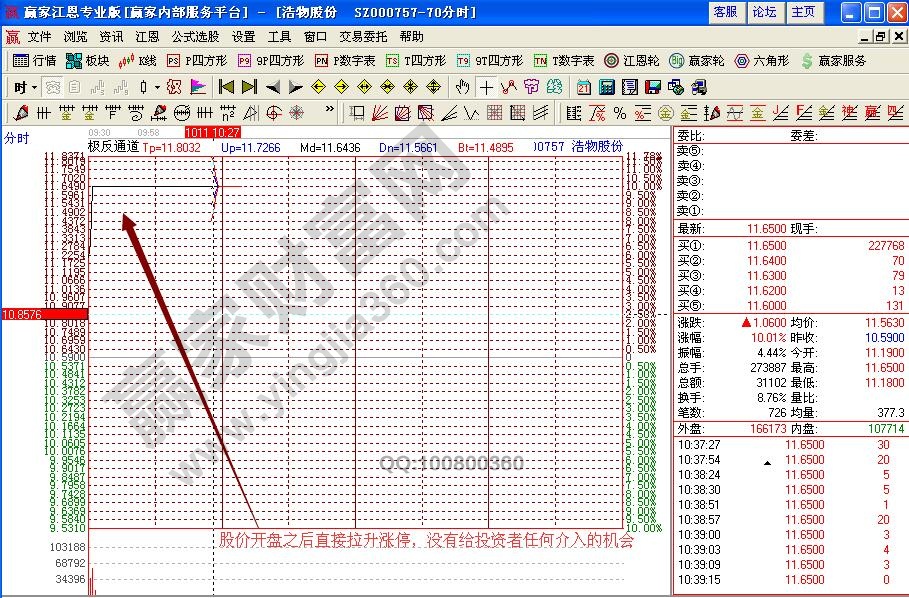Click the 客服 customer service button
This screenshot has width=909, height=598.
pos(725,12)
